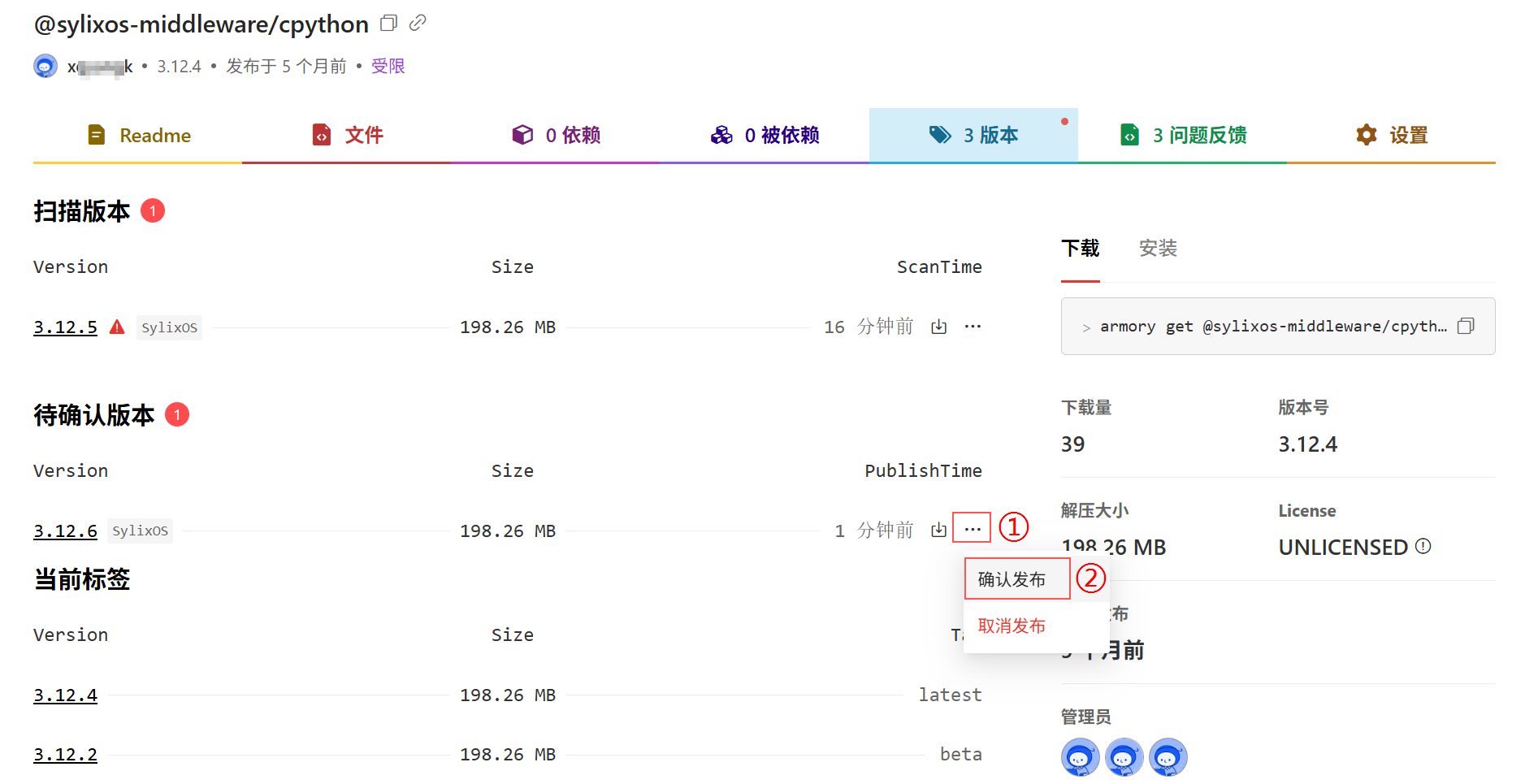The width and height of the screenshot is (1525, 784).
Task: Click the publisher avatar near the username
Action: coord(45,66)
